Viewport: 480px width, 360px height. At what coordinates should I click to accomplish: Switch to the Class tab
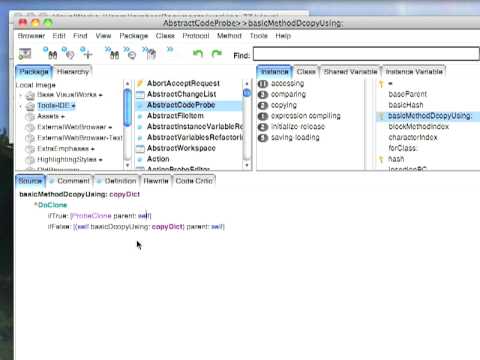tap(306, 72)
